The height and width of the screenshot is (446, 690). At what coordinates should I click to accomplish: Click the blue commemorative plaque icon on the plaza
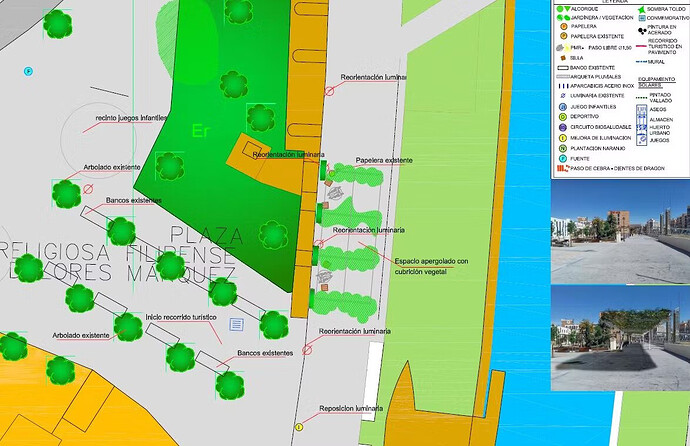click(236, 325)
